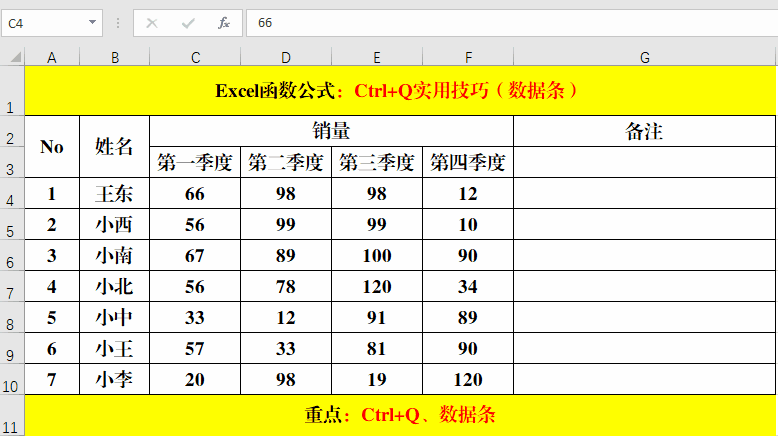Click the footer cell 重点: Ctrl+Q、数据条
The width and height of the screenshot is (778, 436).
(x=400, y=415)
